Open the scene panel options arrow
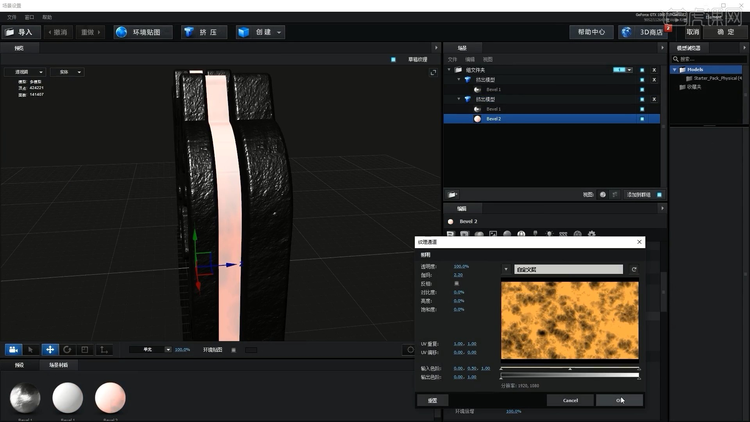750x422 pixels. [x=662, y=48]
